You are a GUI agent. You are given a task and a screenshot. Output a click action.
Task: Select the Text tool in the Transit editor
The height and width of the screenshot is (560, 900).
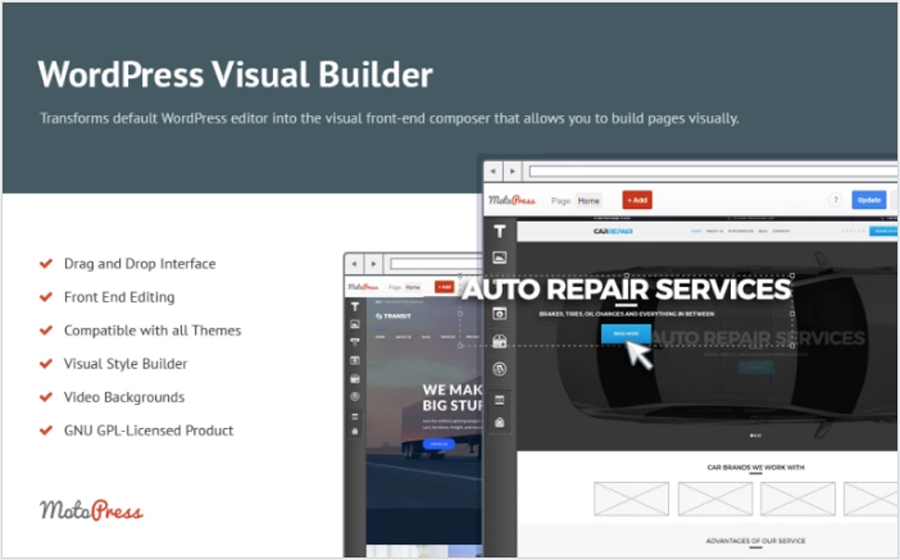(355, 307)
